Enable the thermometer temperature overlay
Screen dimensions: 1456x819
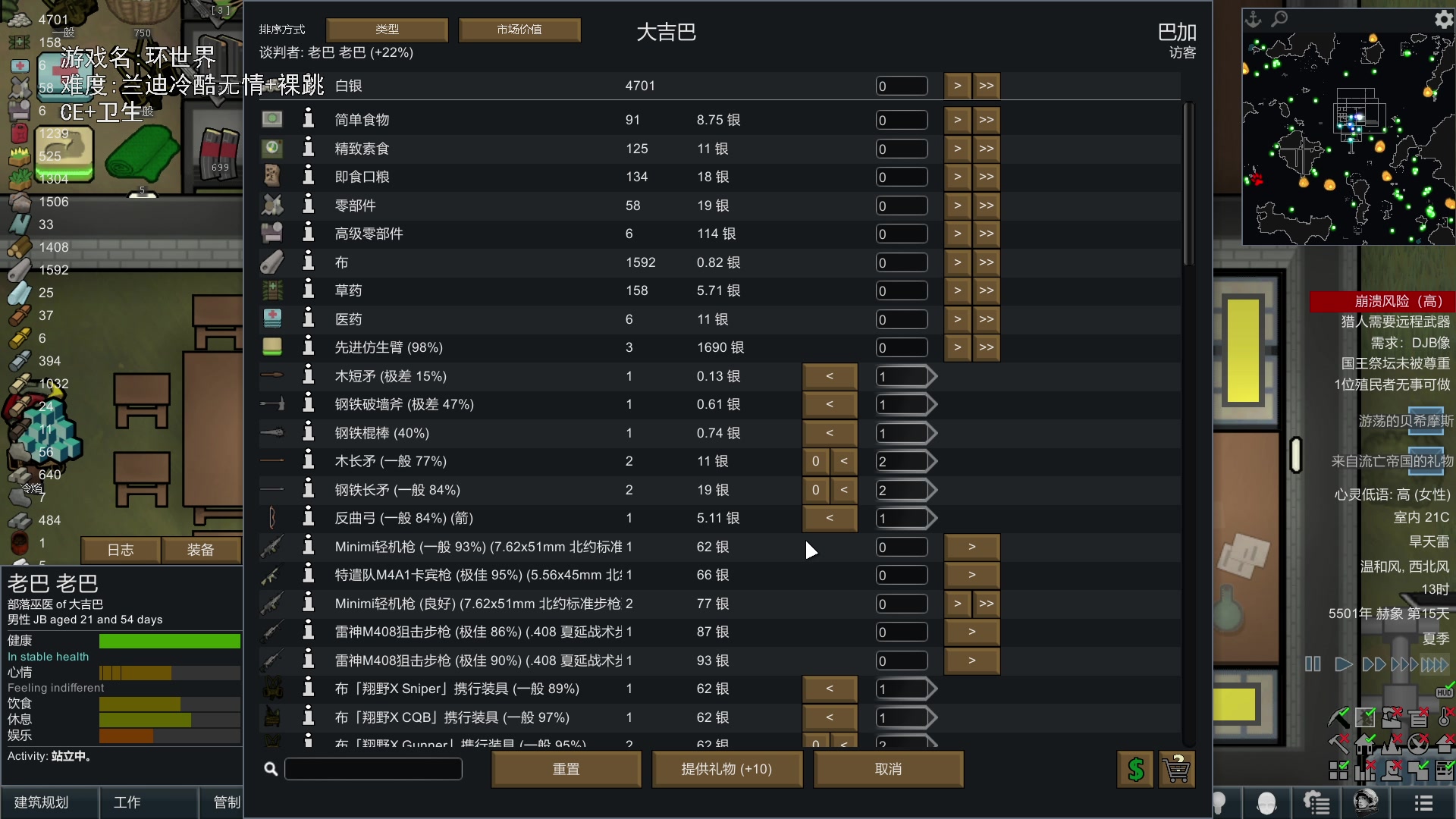point(1442,718)
